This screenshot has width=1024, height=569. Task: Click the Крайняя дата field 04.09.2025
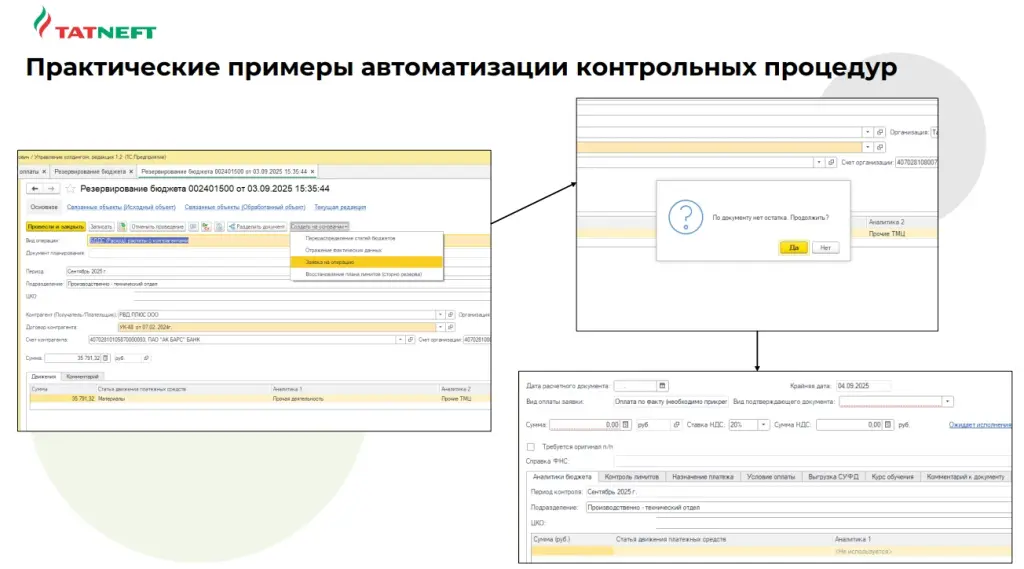[x=863, y=386]
